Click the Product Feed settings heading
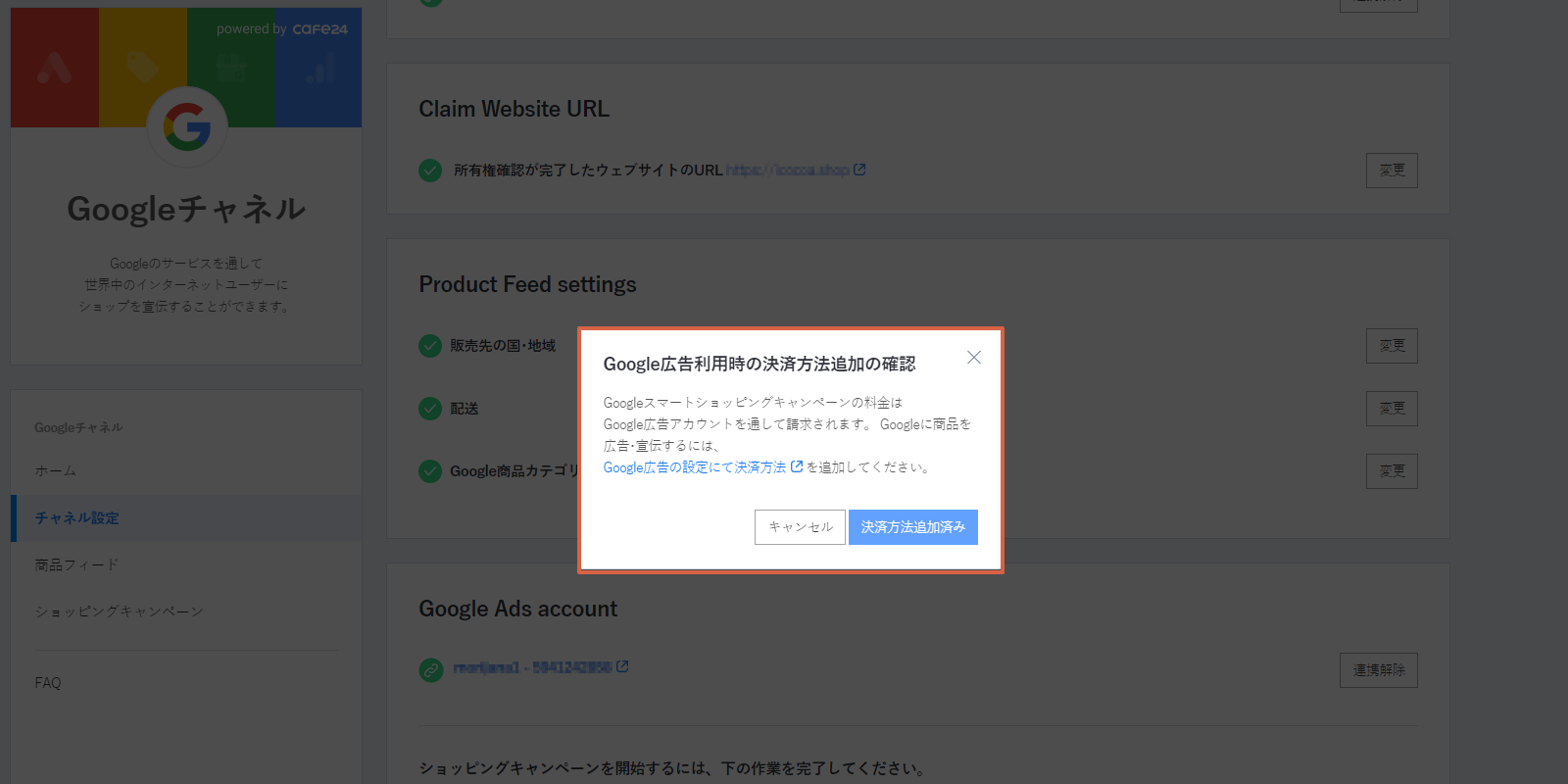 [527, 284]
